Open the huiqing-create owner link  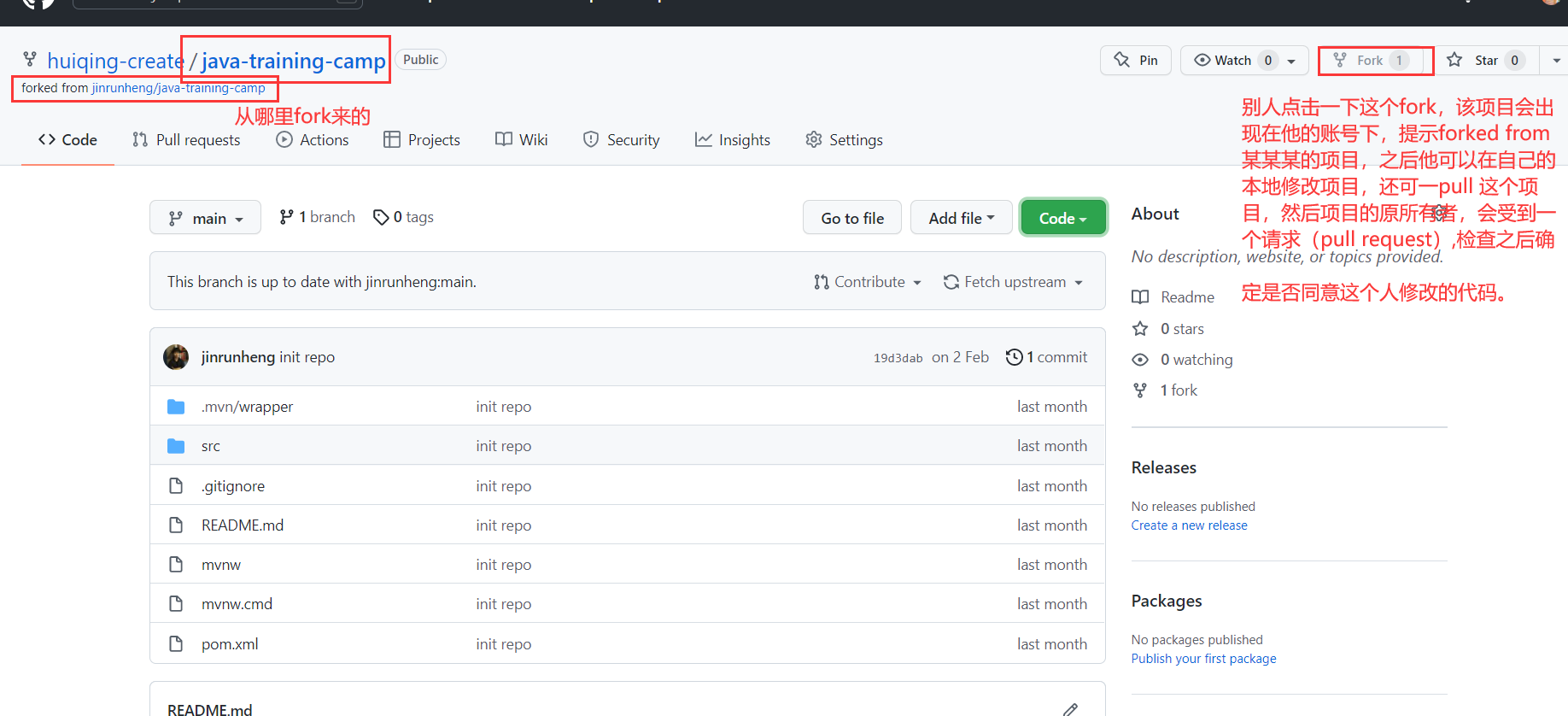tap(115, 61)
